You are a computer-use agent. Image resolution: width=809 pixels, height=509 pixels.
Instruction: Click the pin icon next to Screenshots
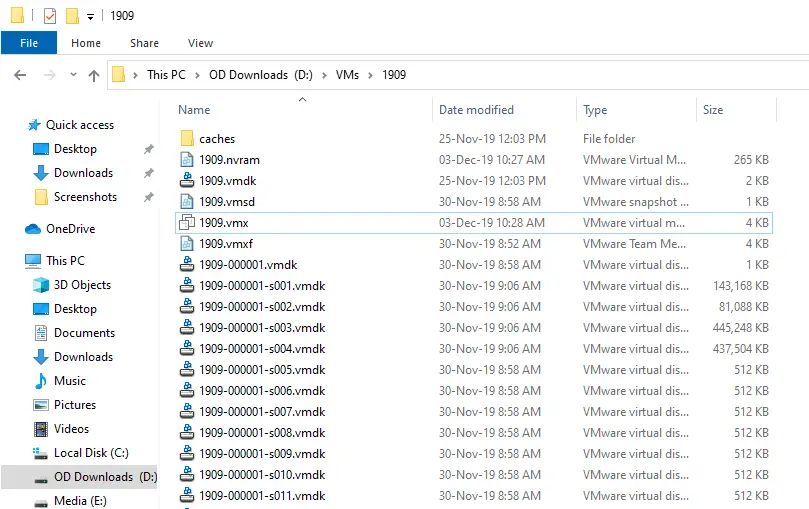149,197
